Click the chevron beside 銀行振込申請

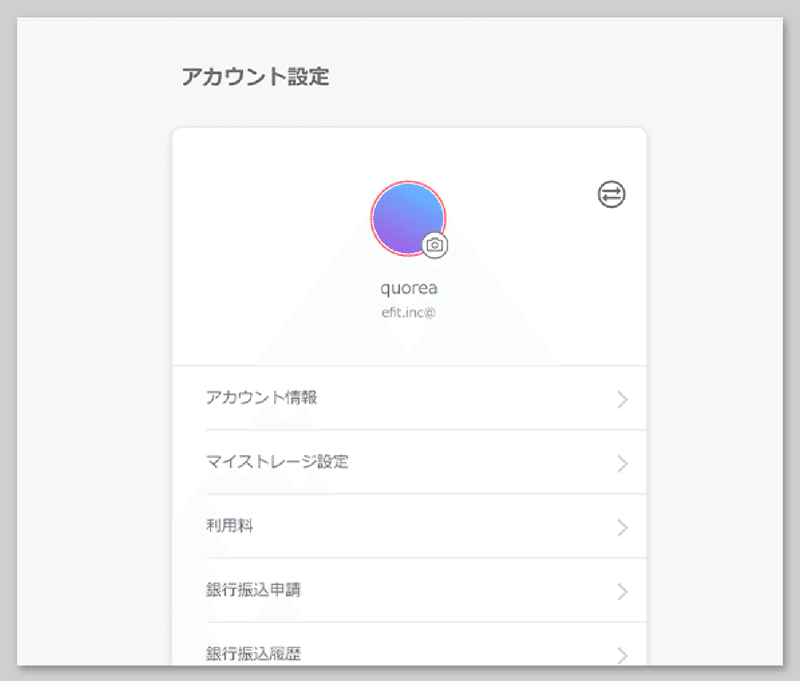point(622,592)
